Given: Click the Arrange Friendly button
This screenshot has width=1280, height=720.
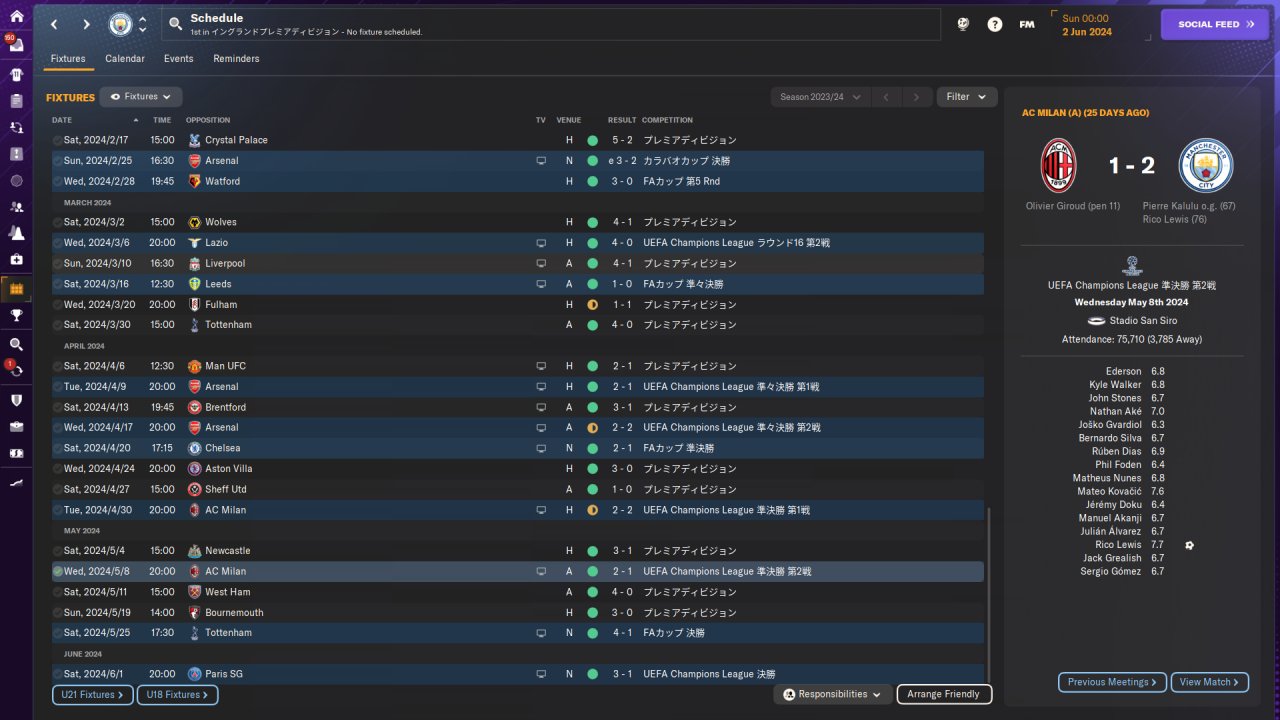Looking at the screenshot, I should tap(944, 694).
